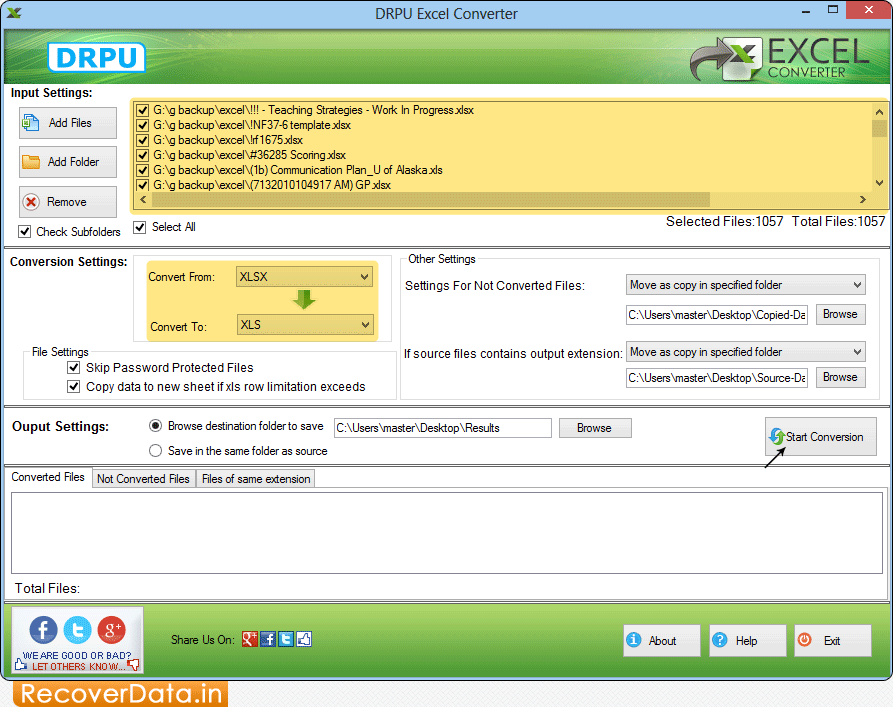
Task: Open the Convert From dropdown
Action: (304, 277)
